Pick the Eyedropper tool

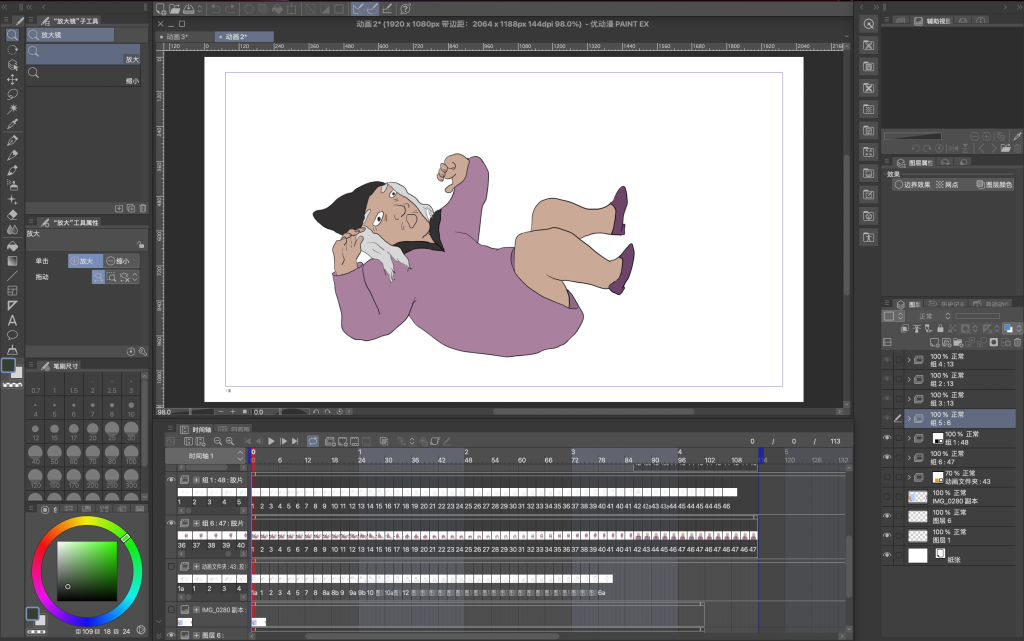[12, 124]
